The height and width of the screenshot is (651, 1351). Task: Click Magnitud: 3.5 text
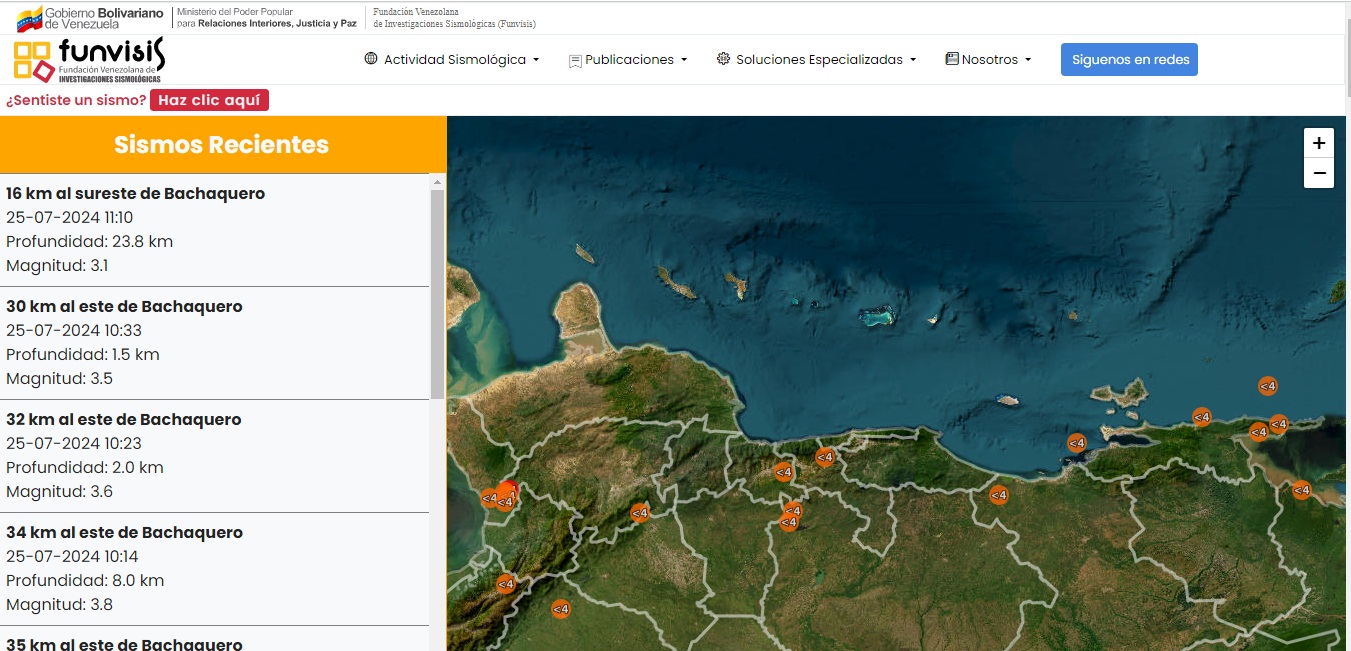click(60, 379)
